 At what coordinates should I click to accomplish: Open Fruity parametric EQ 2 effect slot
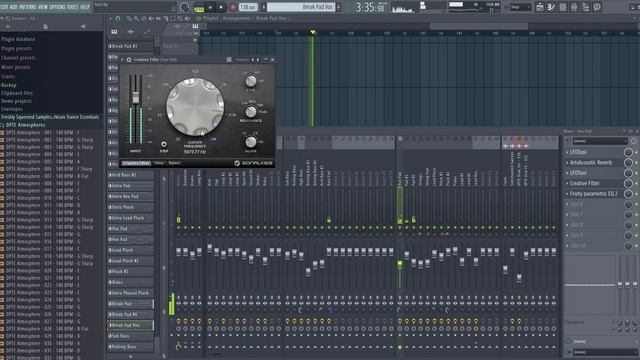click(594, 194)
